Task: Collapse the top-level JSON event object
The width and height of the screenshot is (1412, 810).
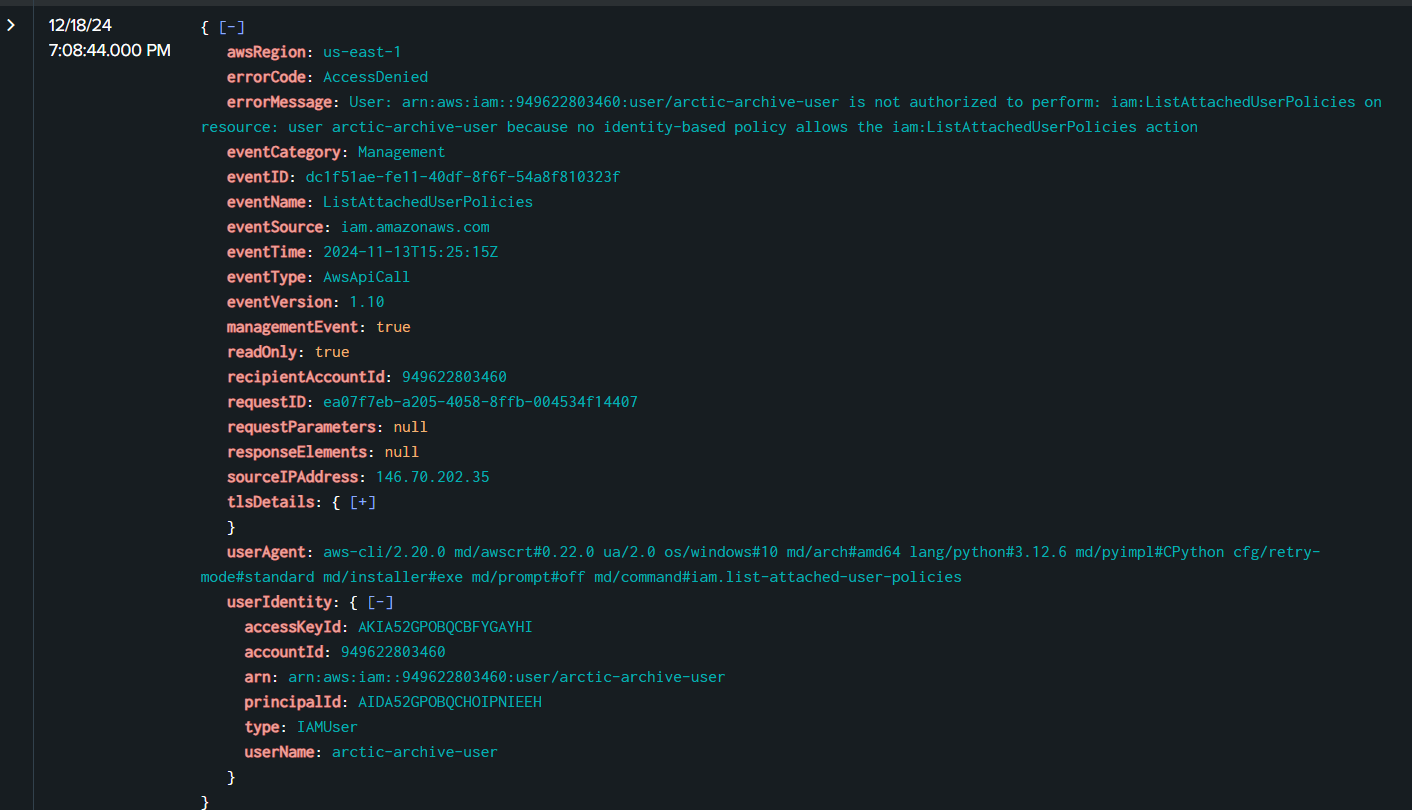Action: (x=231, y=27)
